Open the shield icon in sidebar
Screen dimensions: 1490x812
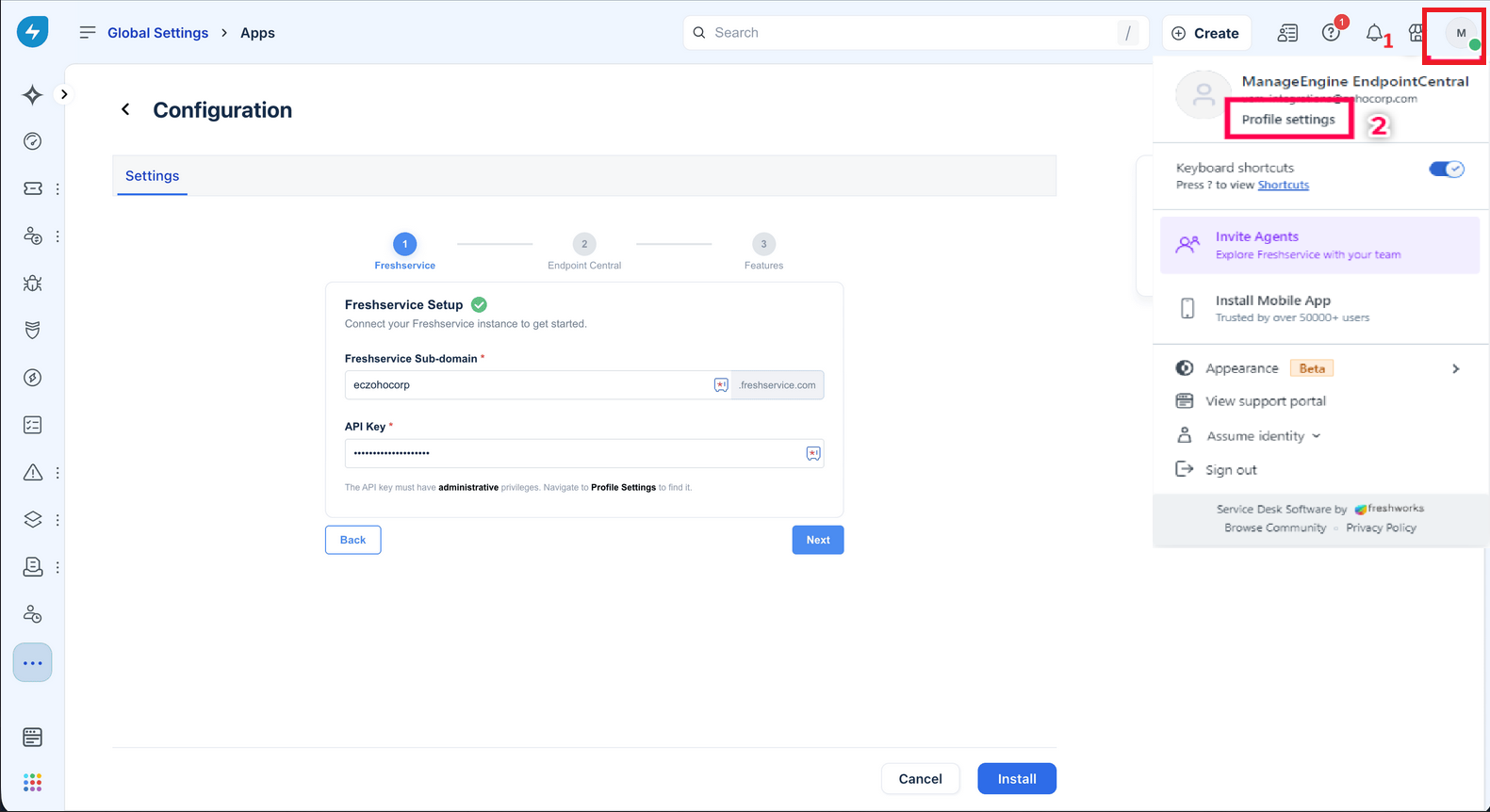click(x=33, y=330)
